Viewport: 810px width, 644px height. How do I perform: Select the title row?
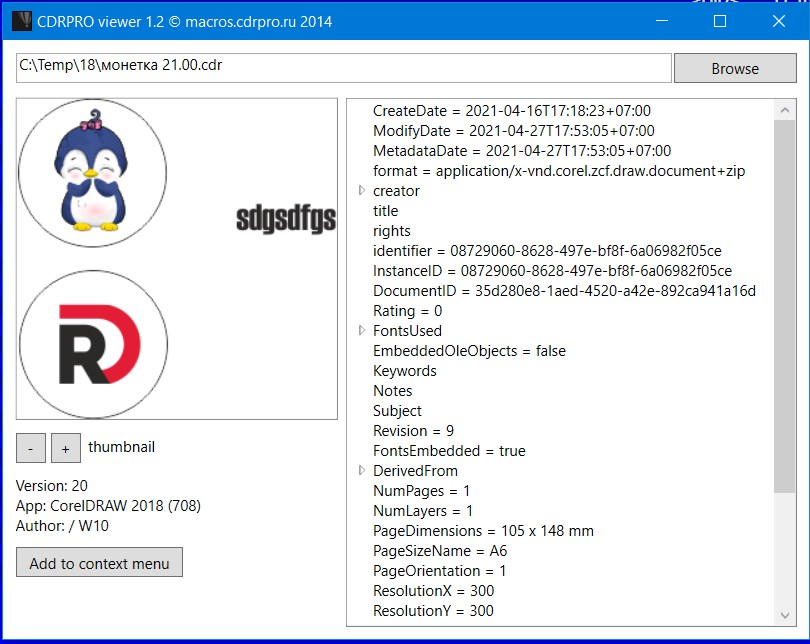385,211
